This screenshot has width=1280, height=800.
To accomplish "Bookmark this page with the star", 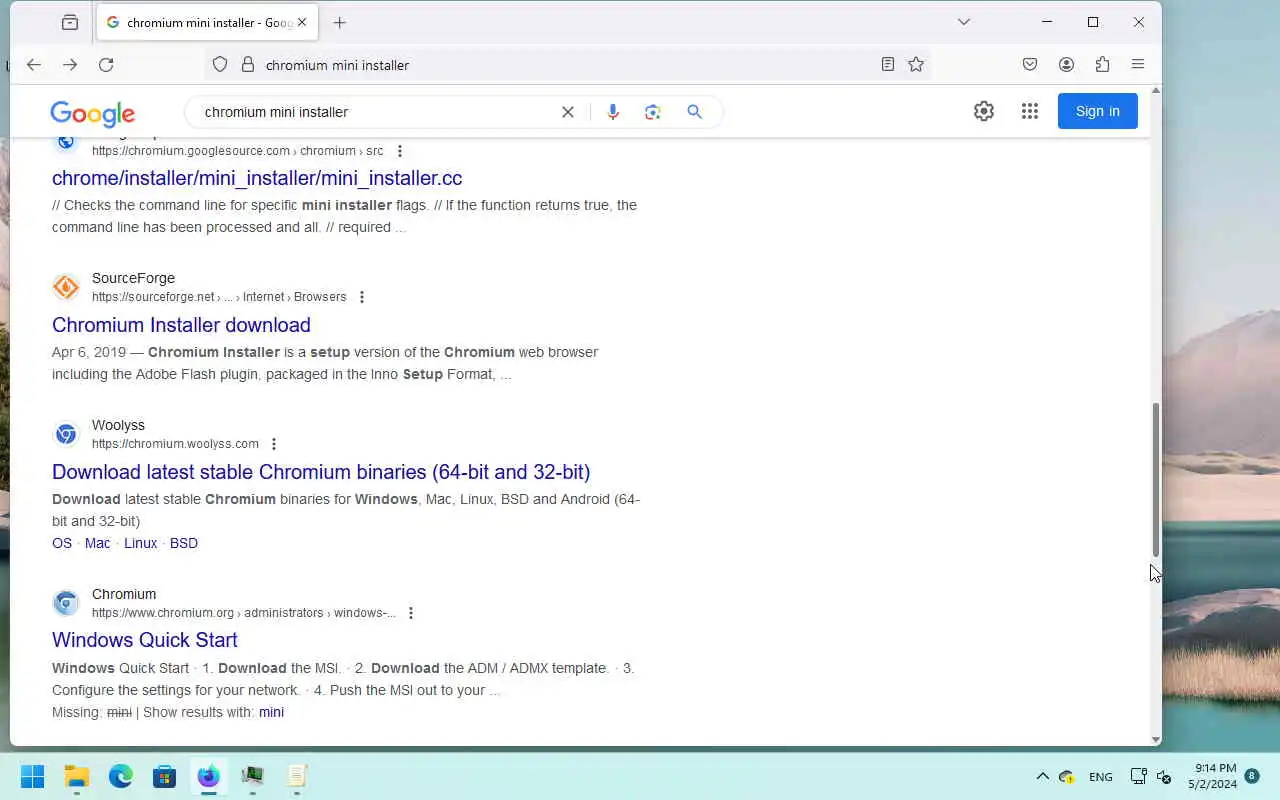I will (x=916, y=65).
